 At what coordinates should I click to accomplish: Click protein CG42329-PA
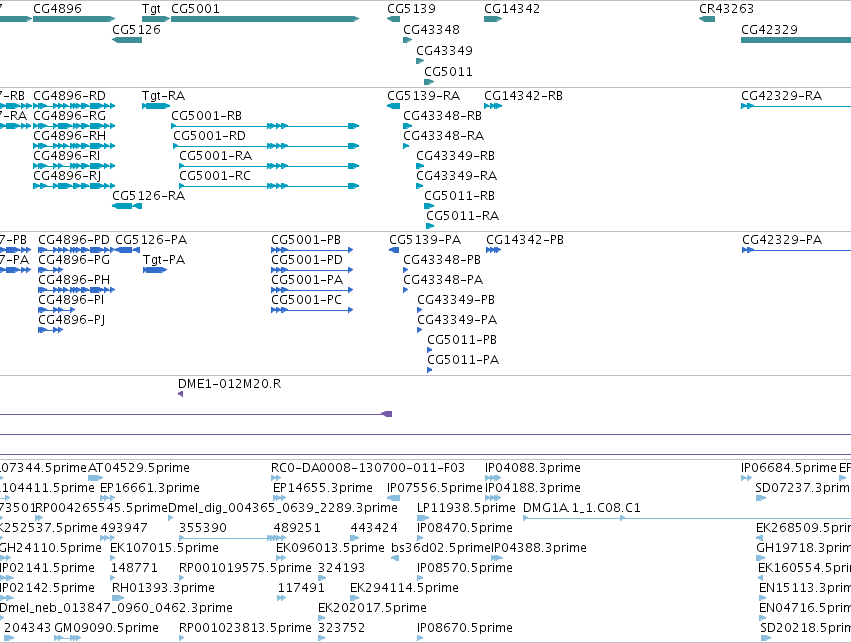[782, 240]
